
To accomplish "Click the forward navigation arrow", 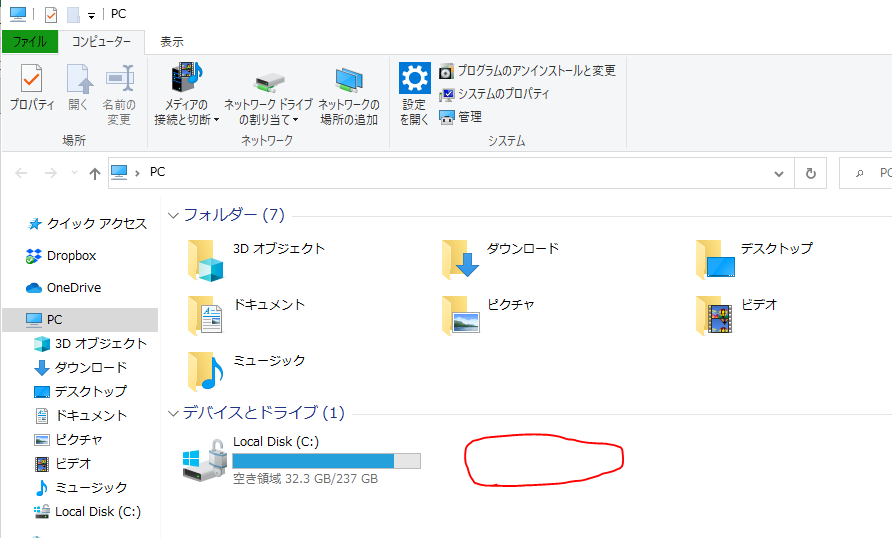I will [51, 173].
